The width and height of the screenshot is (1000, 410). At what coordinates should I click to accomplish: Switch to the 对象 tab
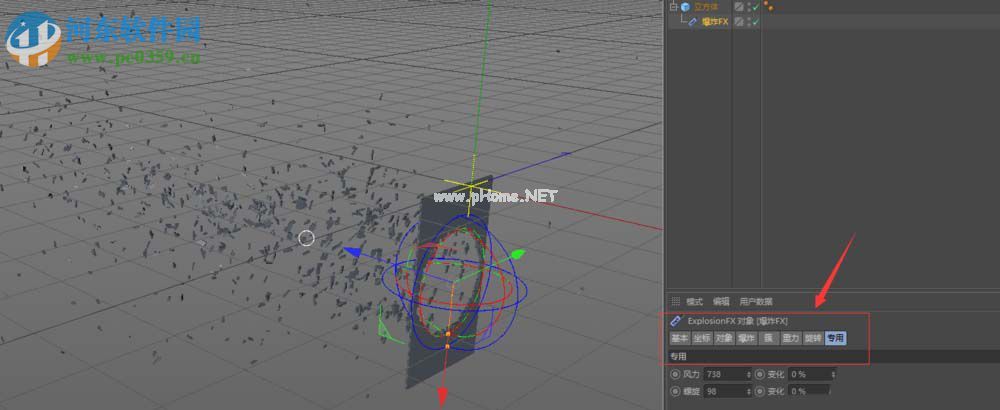coord(724,338)
